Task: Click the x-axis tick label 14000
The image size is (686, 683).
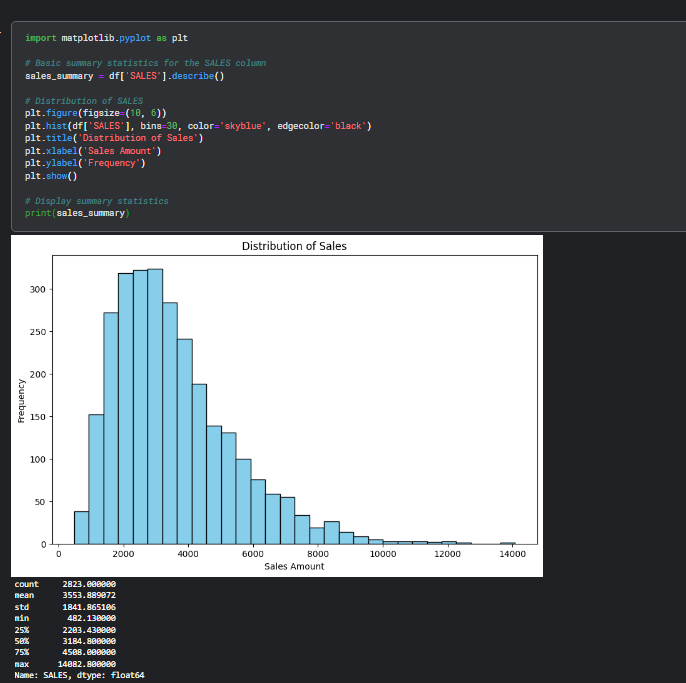Action: pyautogui.click(x=512, y=554)
